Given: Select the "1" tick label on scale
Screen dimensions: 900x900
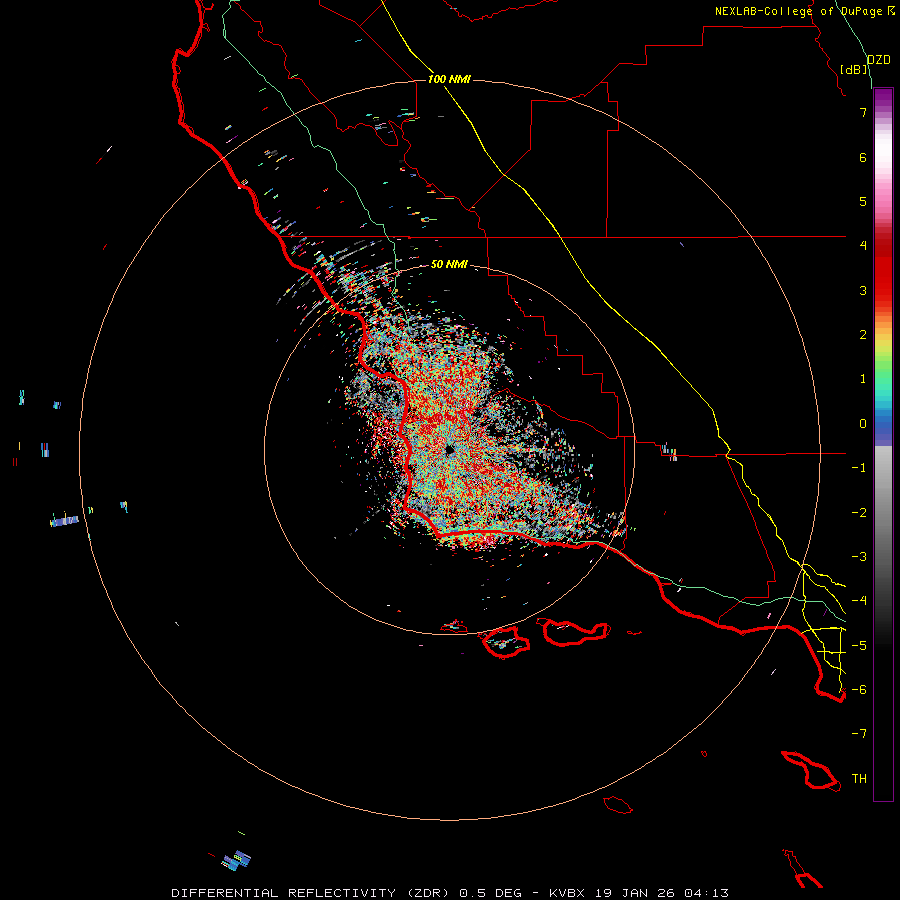Looking at the screenshot, I should pyautogui.click(x=863, y=379).
